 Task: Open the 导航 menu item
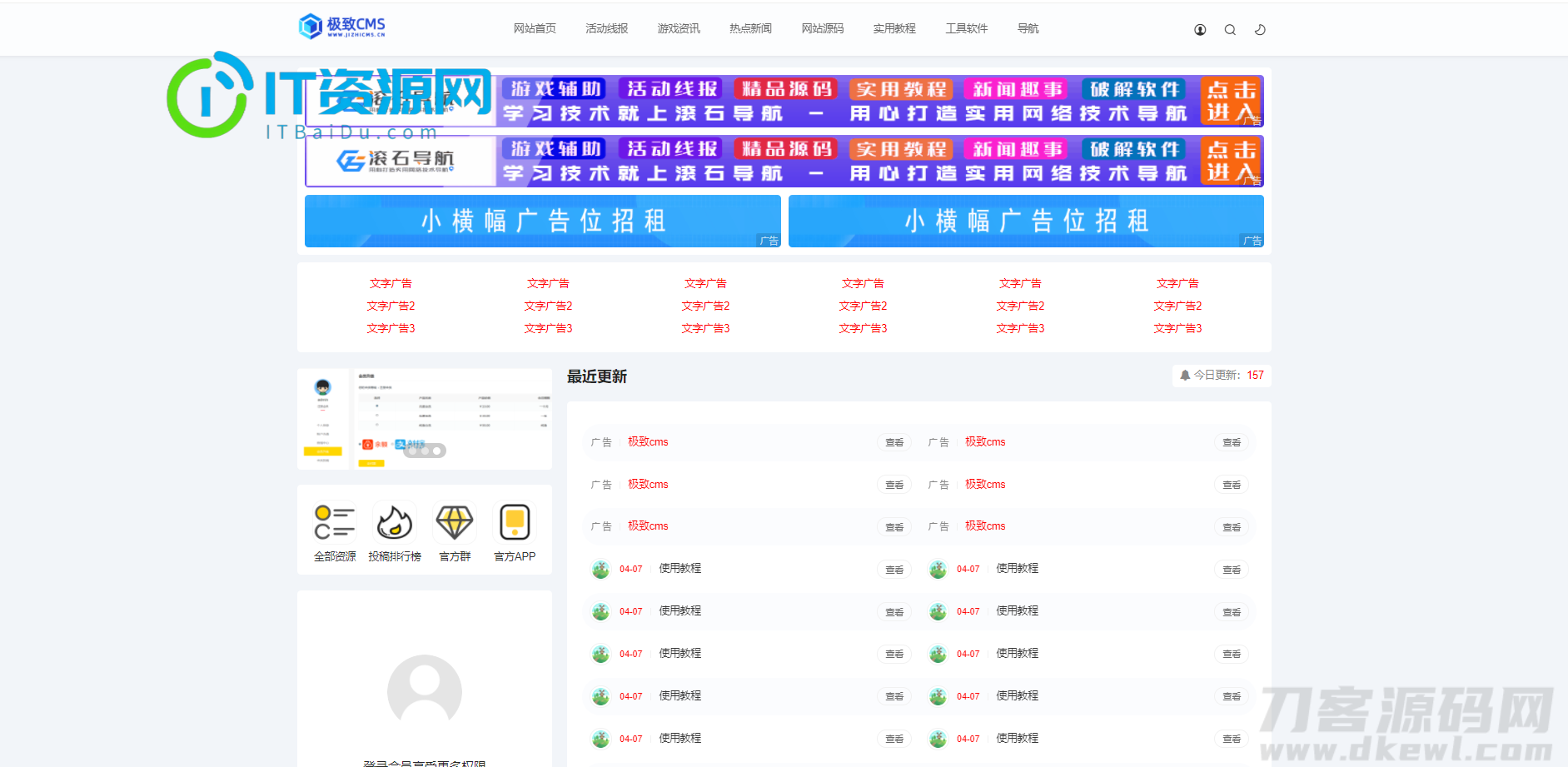1028,28
